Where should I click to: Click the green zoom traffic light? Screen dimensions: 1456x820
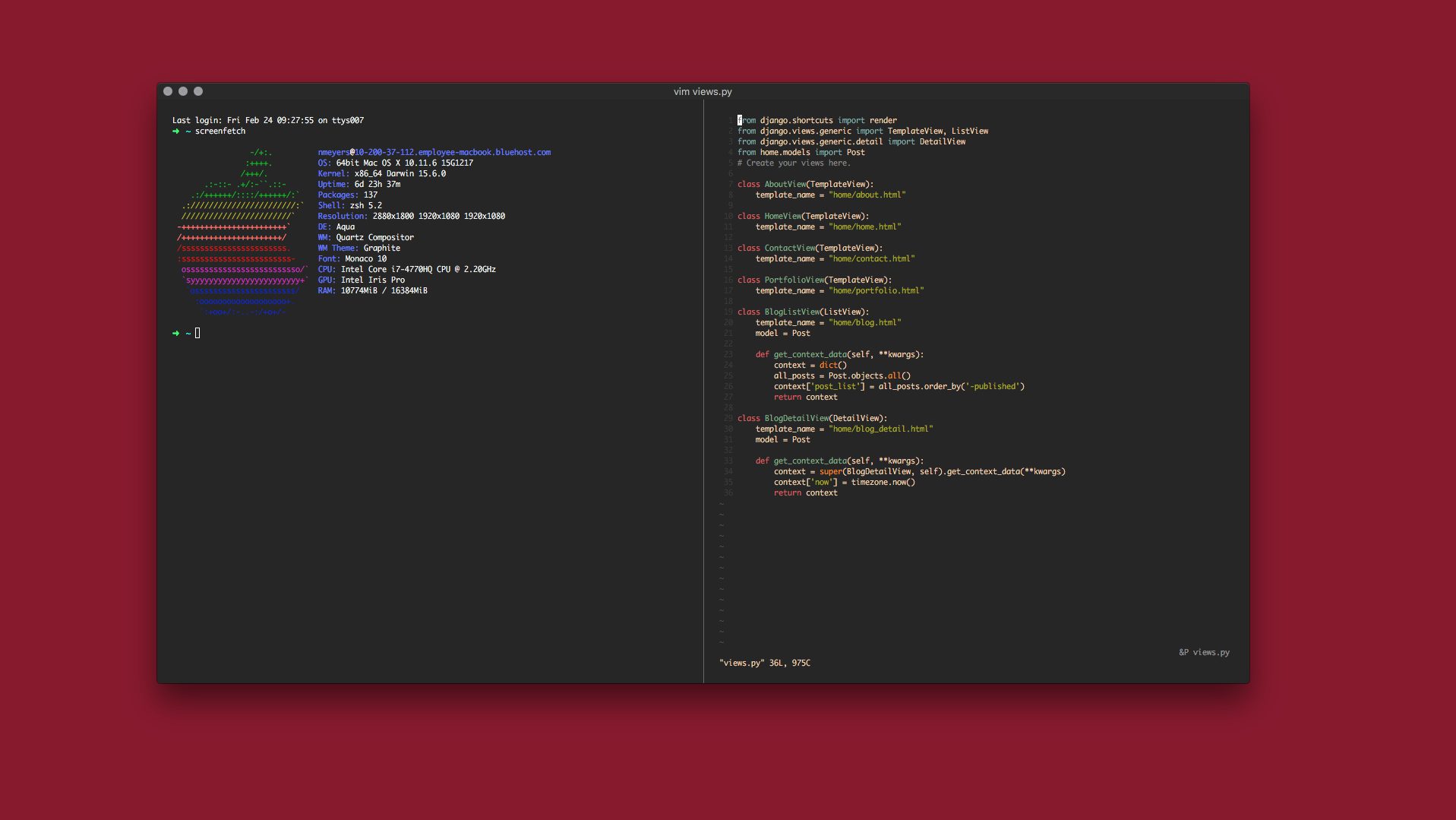click(x=198, y=91)
